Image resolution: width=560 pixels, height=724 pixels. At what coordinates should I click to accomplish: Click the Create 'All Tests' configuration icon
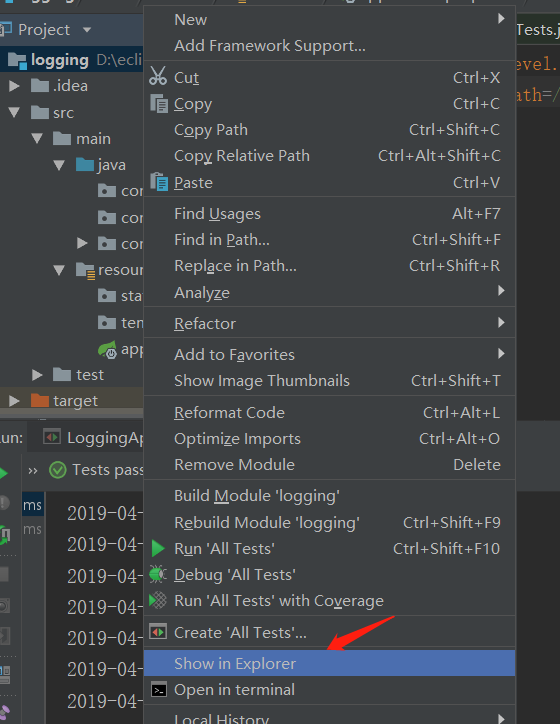click(x=158, y=631)
